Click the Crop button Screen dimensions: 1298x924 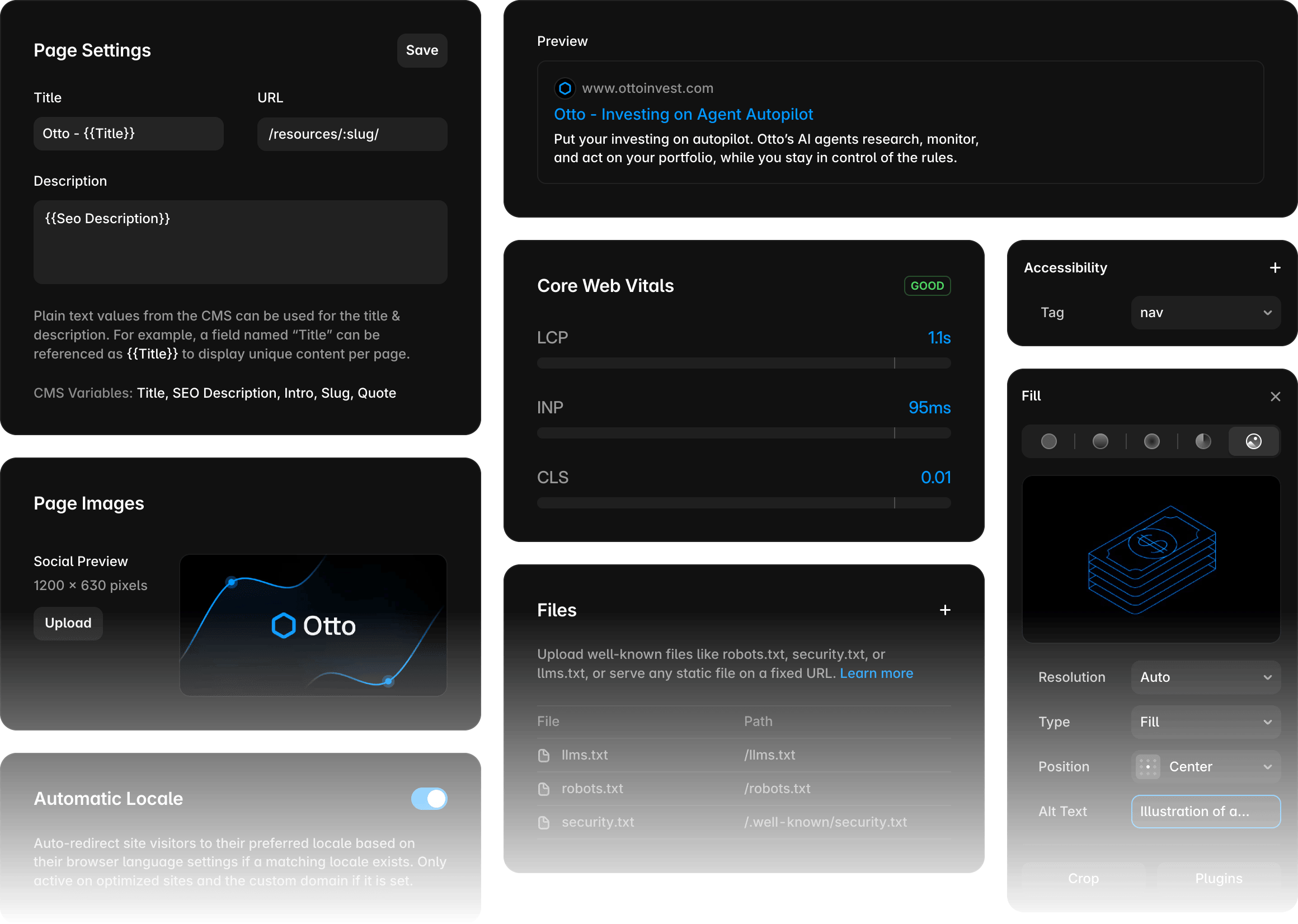[1083, 879]
